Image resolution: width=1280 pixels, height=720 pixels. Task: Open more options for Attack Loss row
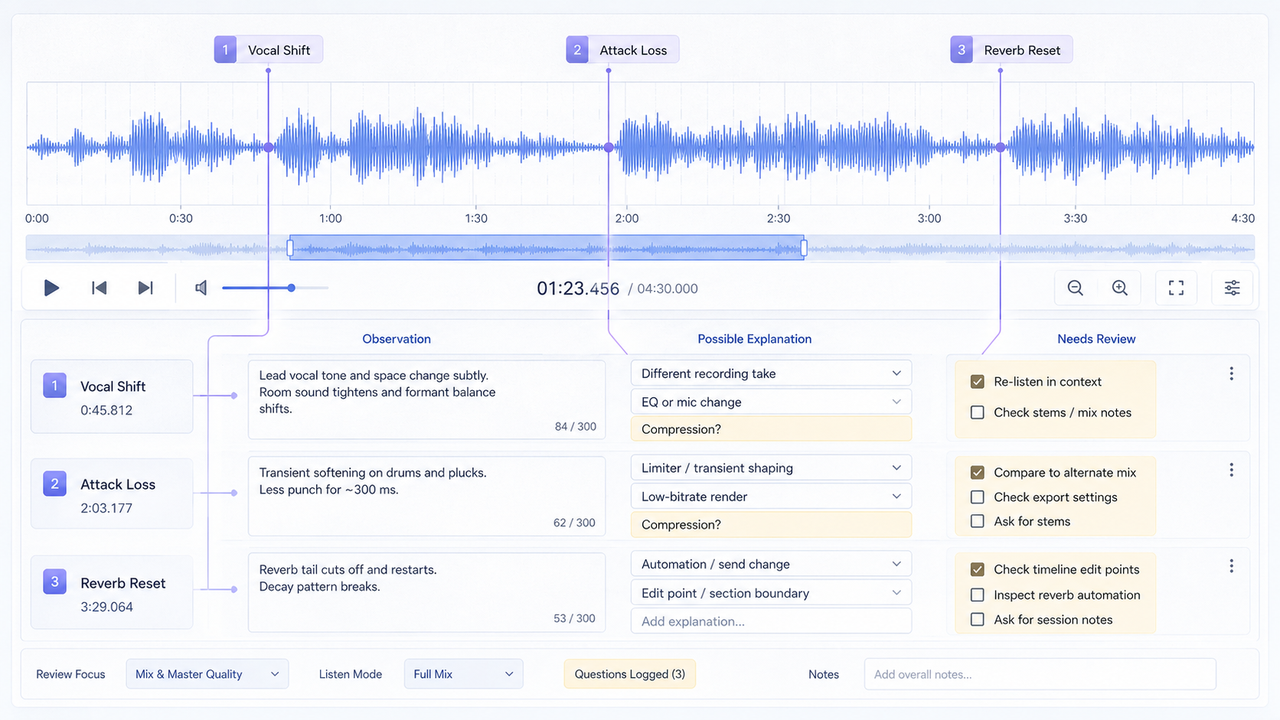[1231, 470]
